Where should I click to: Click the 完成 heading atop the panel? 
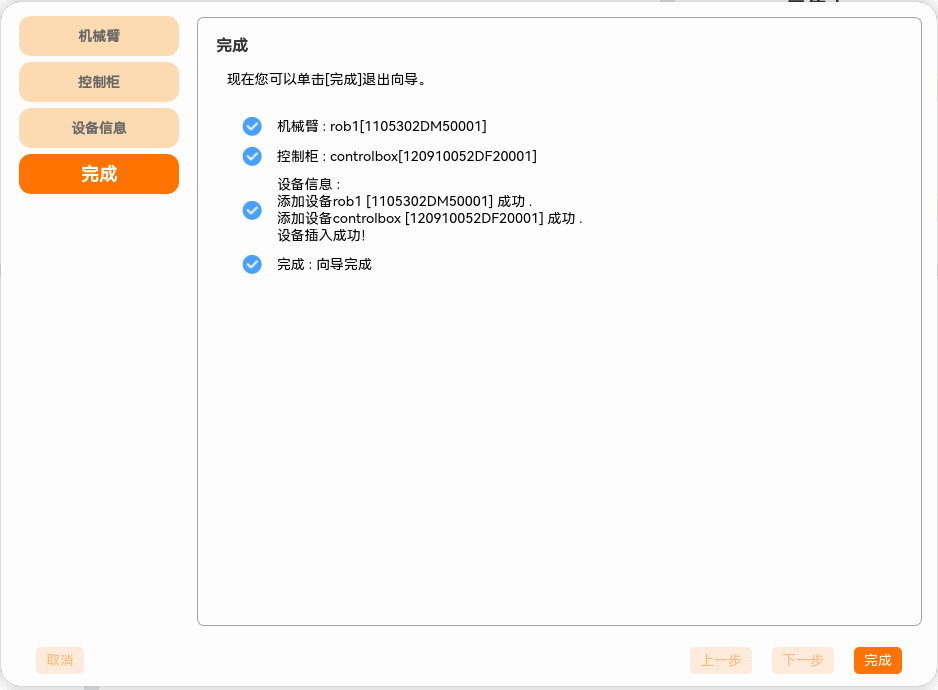pyautogui.click(x=232, y=46)
